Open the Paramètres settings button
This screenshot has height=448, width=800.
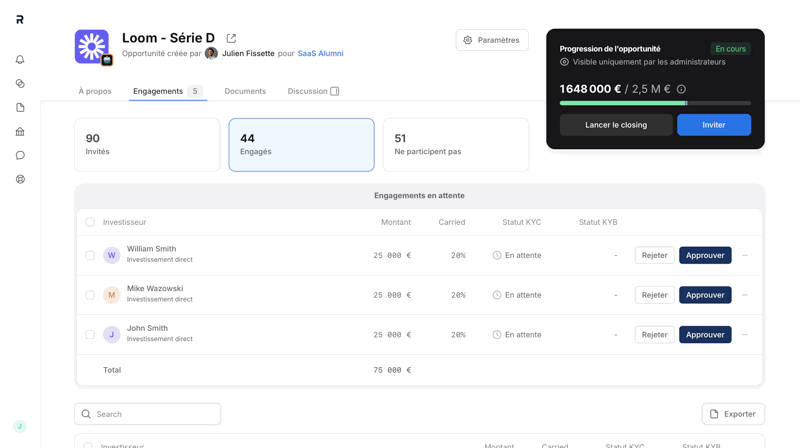(x=492, y=40)
